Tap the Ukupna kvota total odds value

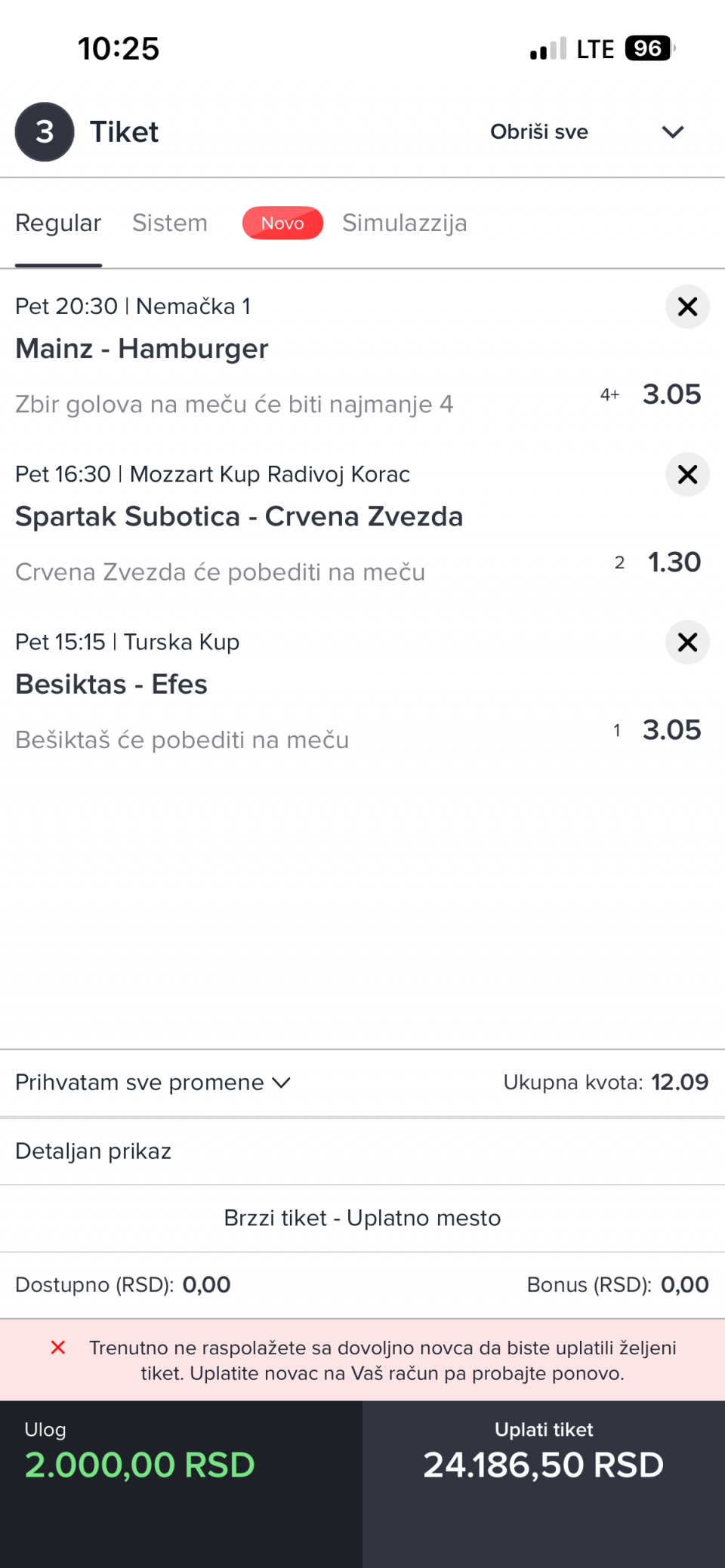[680, 1083]
